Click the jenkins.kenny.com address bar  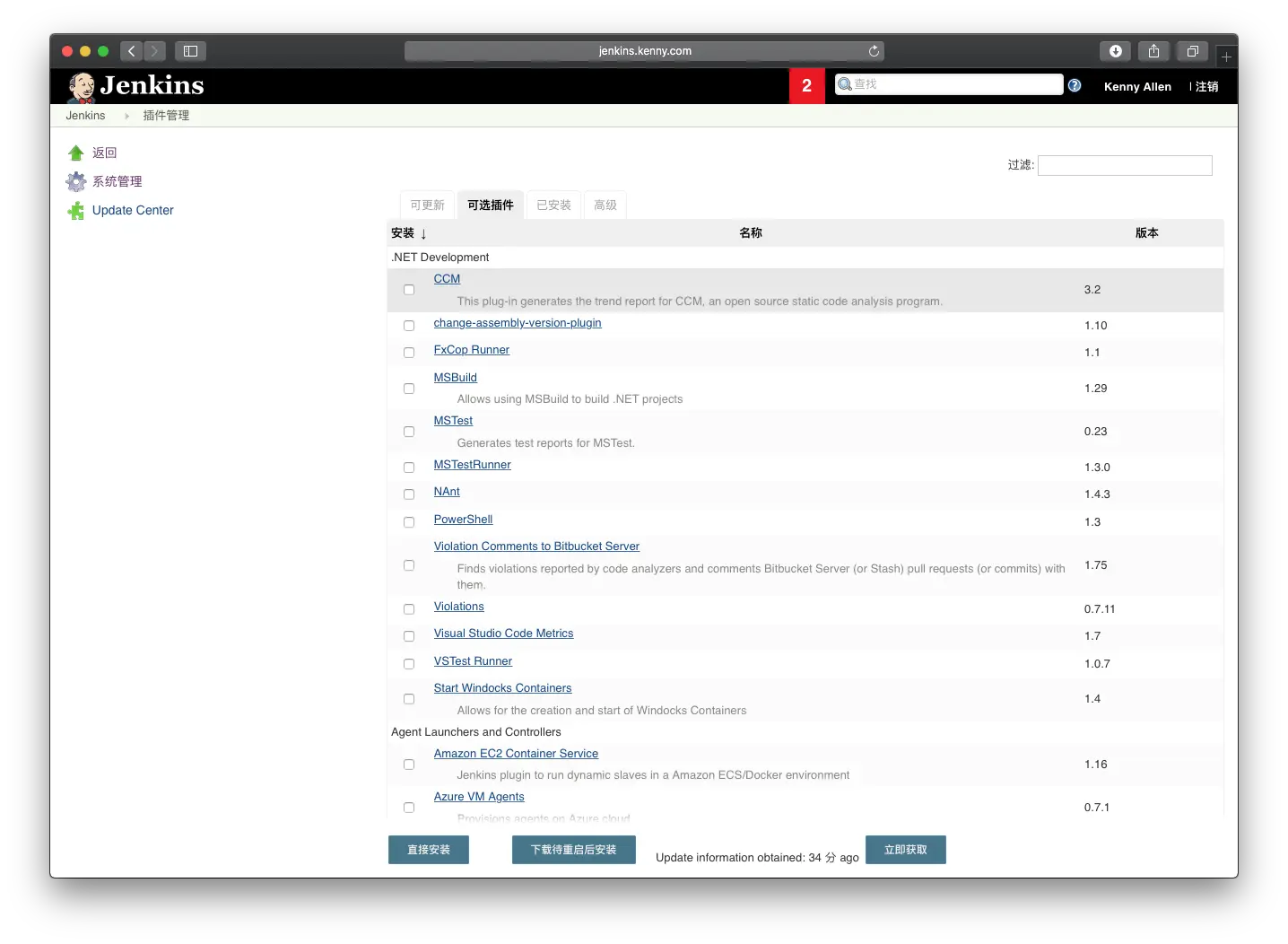click(644, 51)
